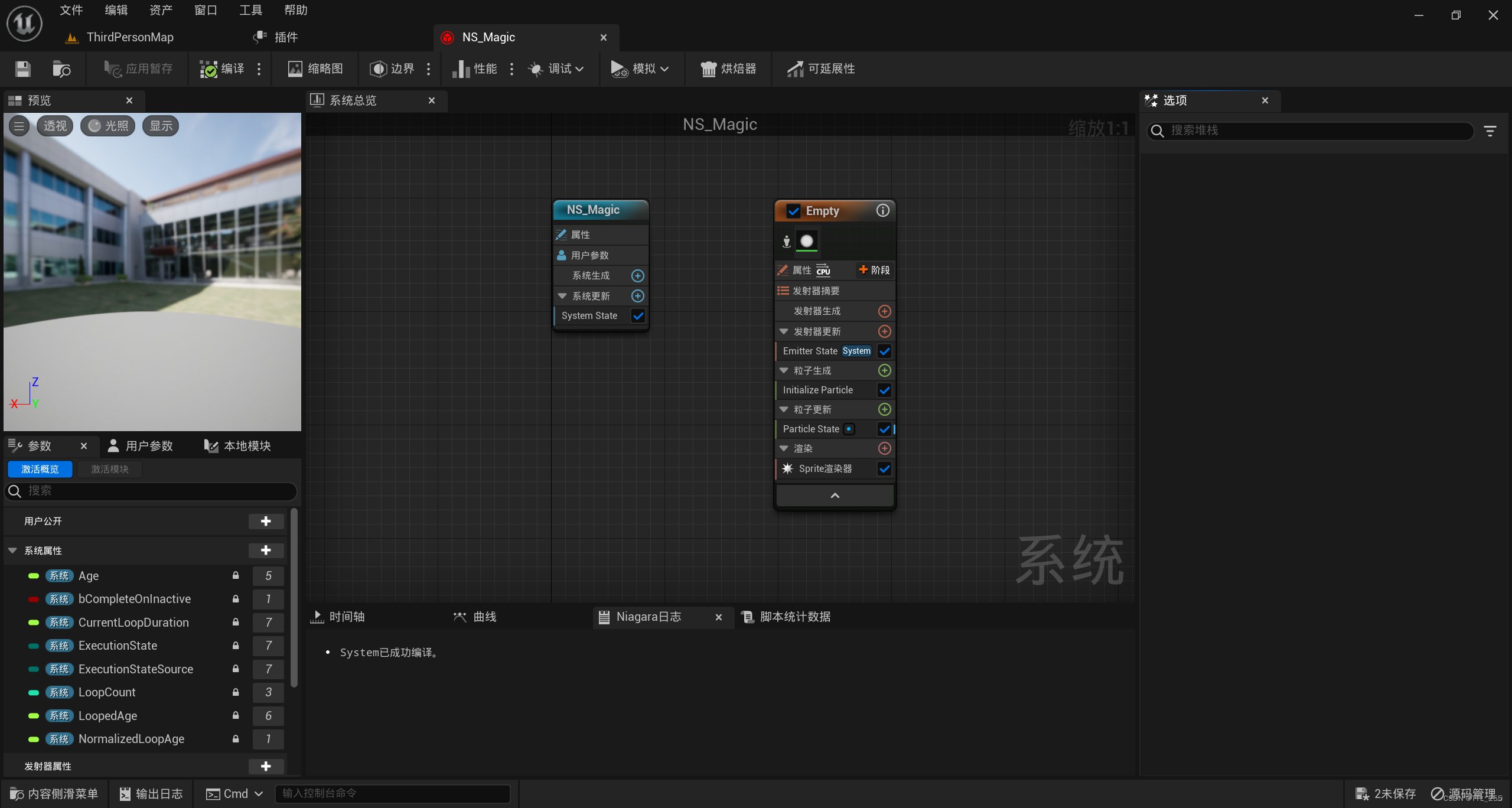Image resolution: width=1512 pixels, height=808 pixels.
Task: Collapse the 粒子更新 group
Action: coord(784,410)
